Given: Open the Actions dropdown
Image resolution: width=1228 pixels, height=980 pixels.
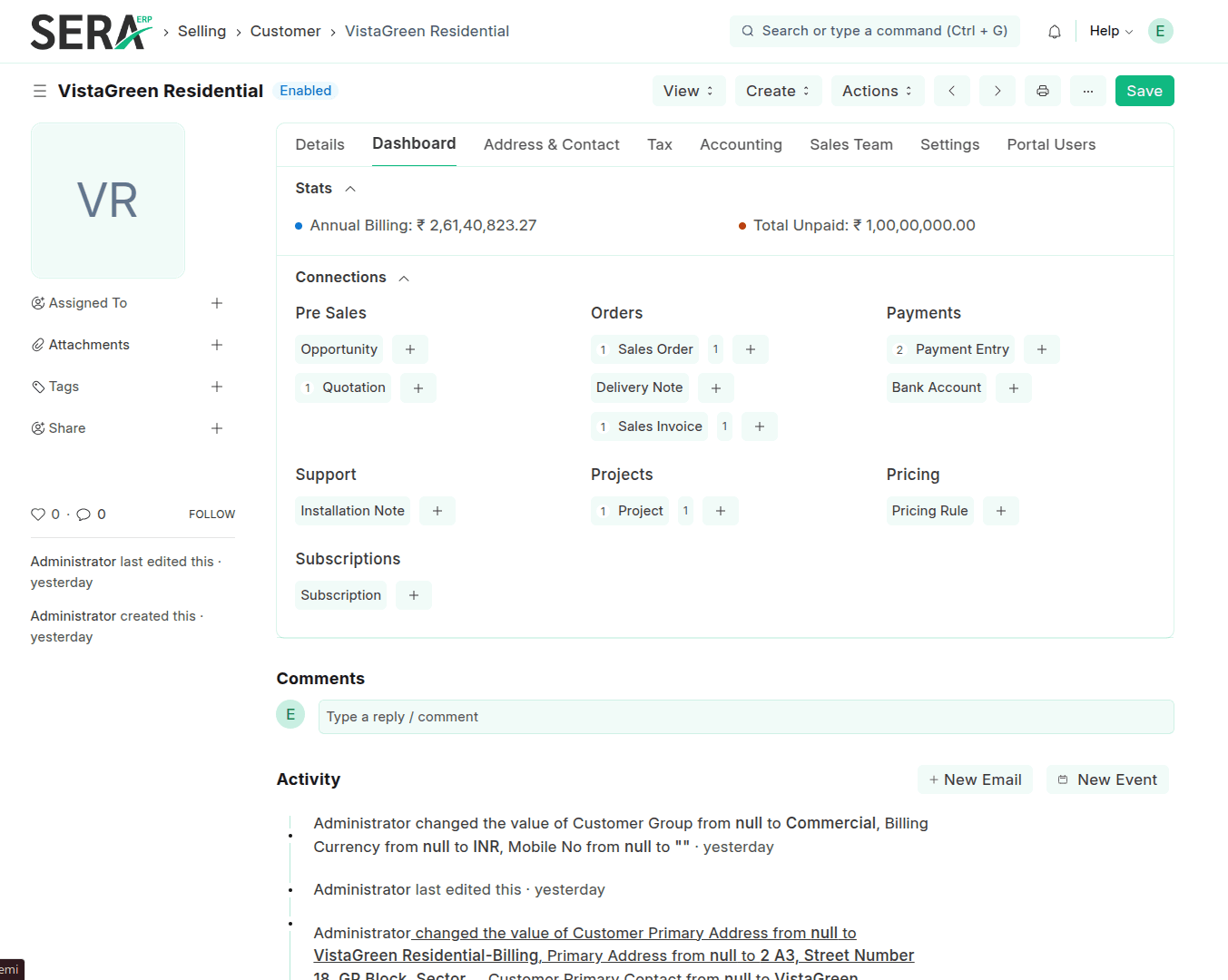Looking at the screenshot, I should coord(878,91).
